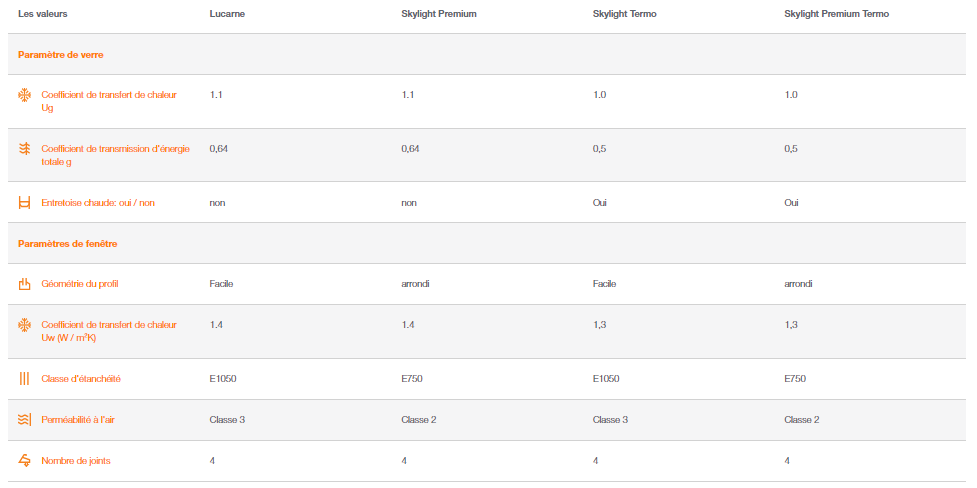Click the Perméabilité à l'air waves icon
This screenshot has height=488, width=977.
[x=24, y=419]
